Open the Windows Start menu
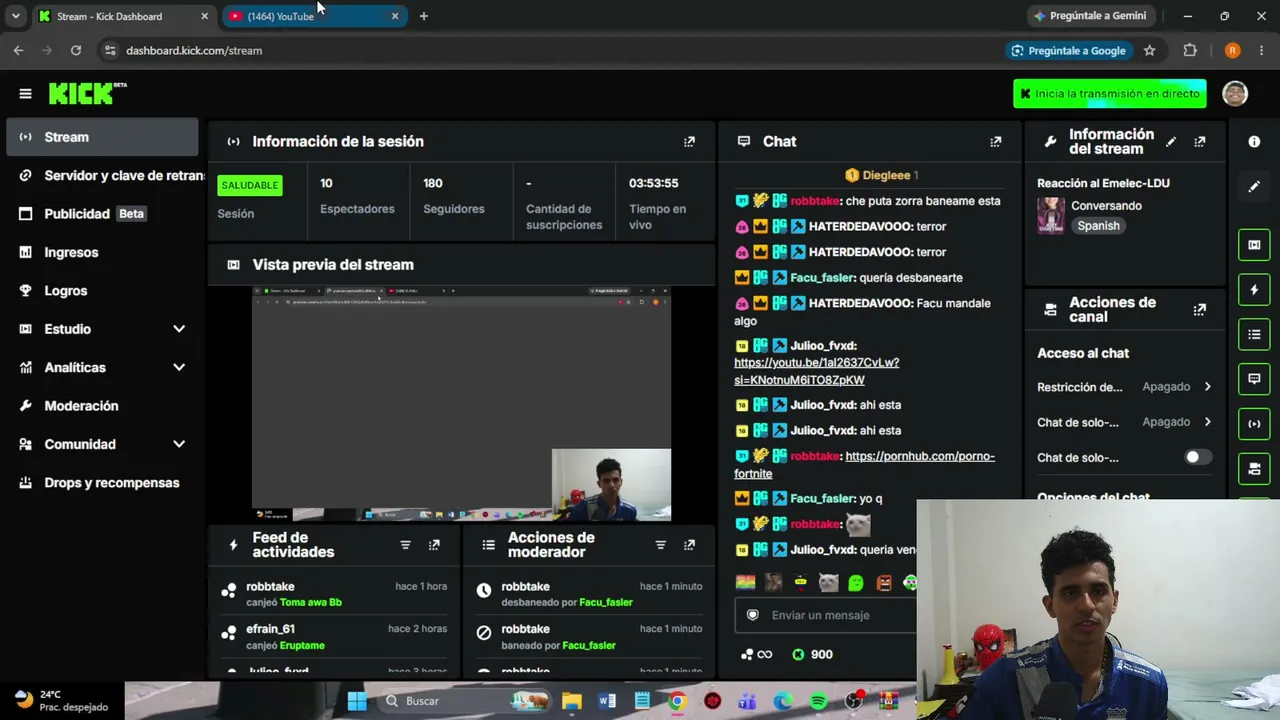The width and height of the screenshot is (1280, 720). pos(357,701)
